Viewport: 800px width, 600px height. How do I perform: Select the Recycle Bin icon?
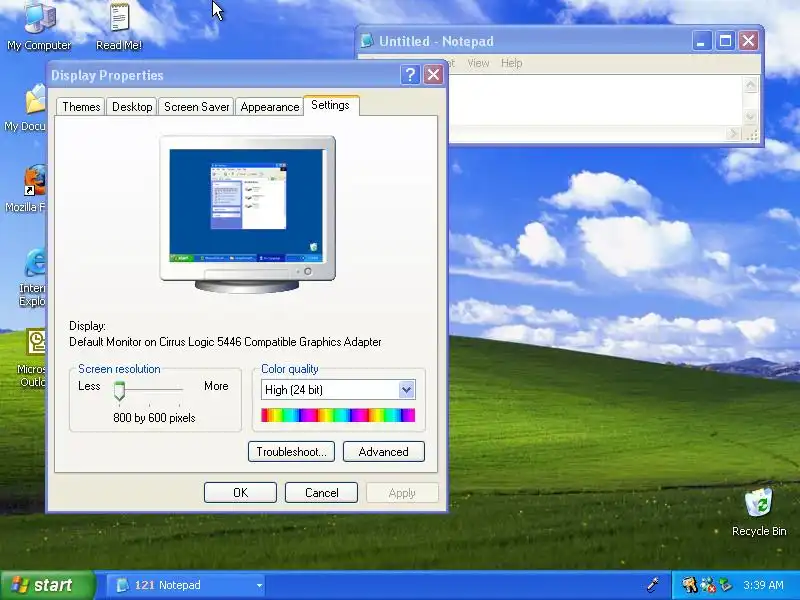(x=759, y=512)
